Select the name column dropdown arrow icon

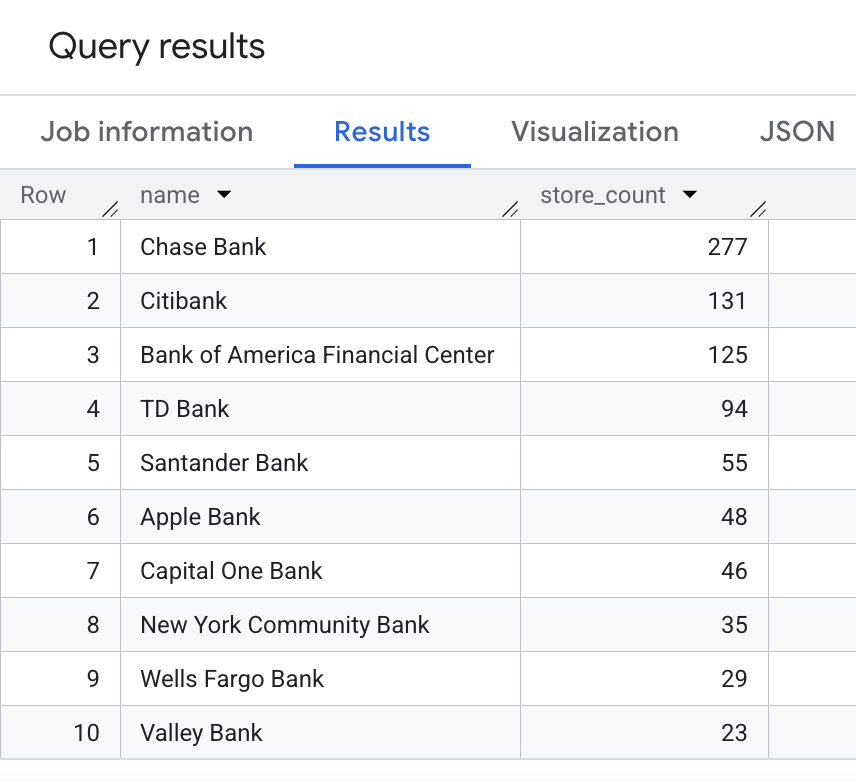pos(225,195)
